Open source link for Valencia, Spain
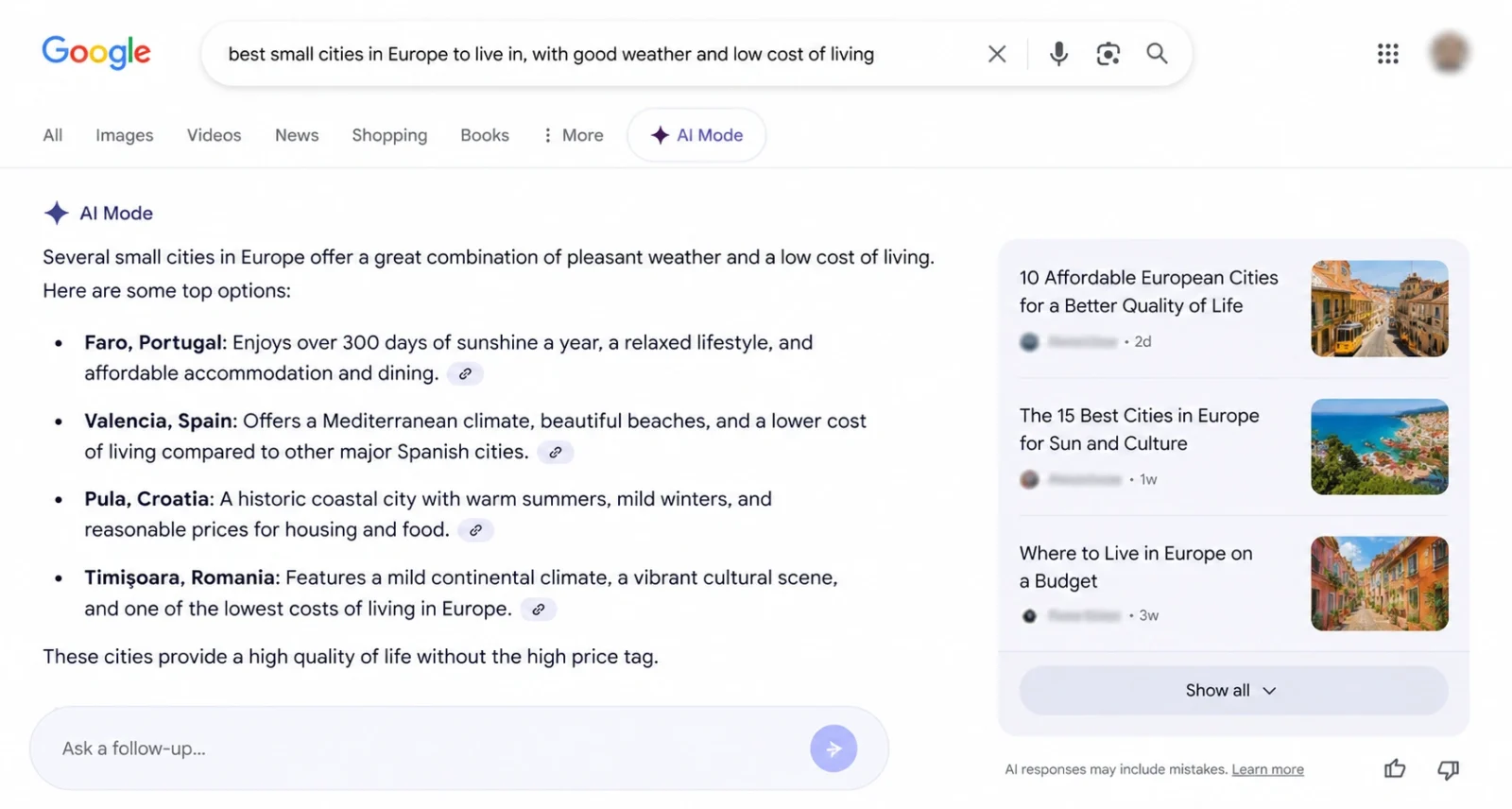This screenshot has width=1512, height=809. click(x=556, y=453)
